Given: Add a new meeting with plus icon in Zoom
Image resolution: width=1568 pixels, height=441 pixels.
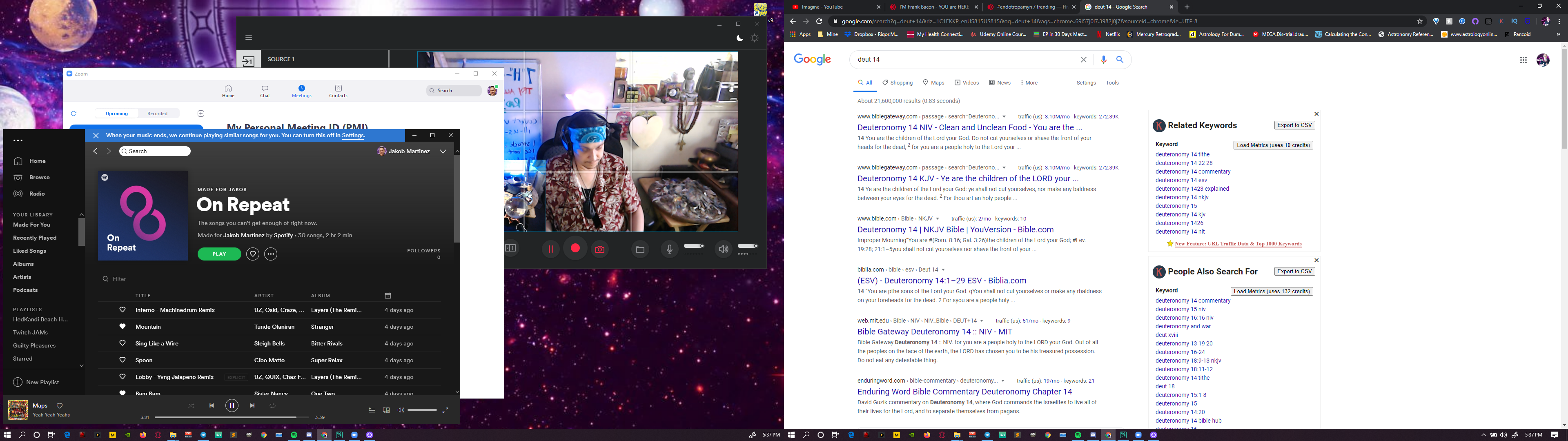Looking at the screenshot, I should (201, 113).
